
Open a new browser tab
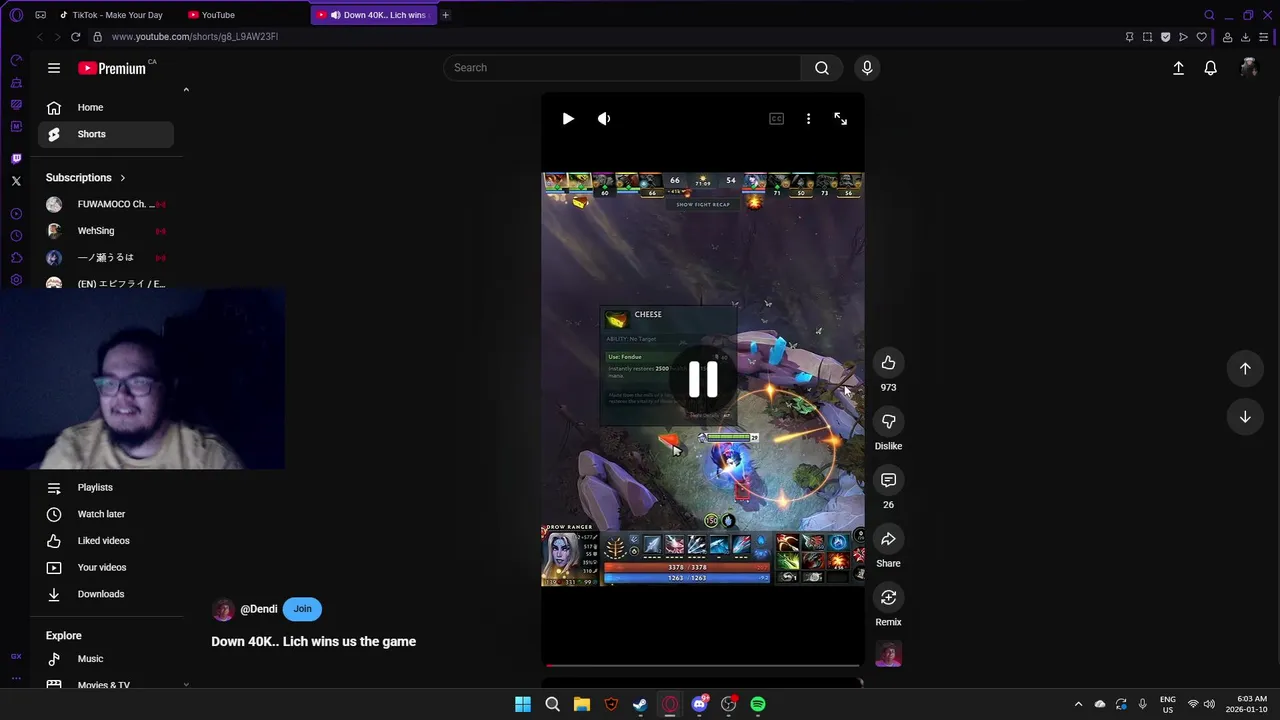(445, 15)
